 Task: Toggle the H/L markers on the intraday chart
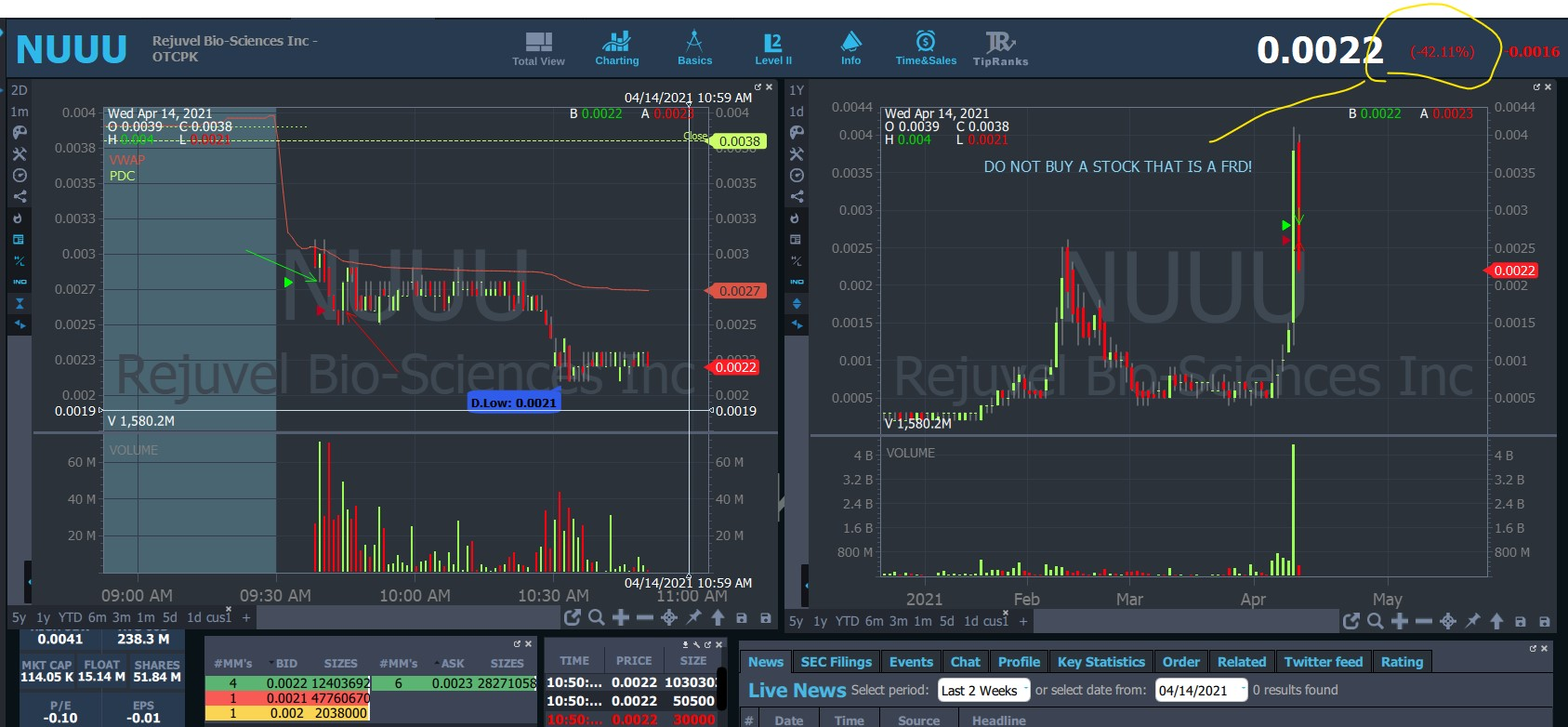tap(20, 261)
